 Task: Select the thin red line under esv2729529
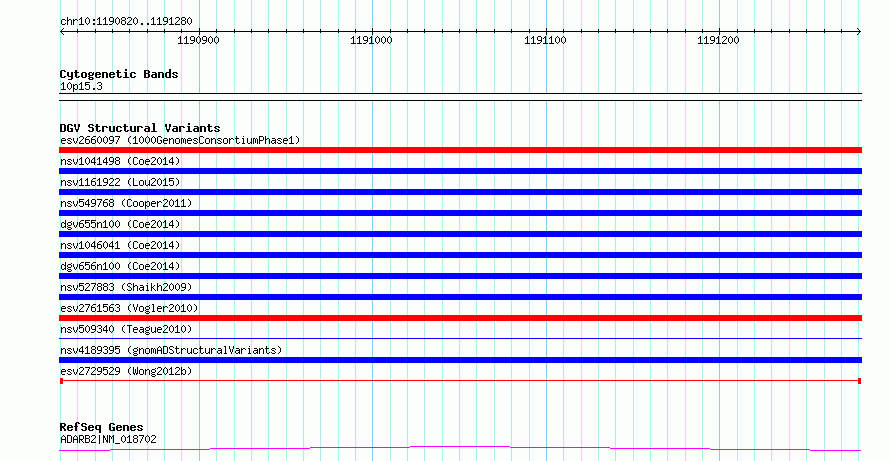pos(460,381)
